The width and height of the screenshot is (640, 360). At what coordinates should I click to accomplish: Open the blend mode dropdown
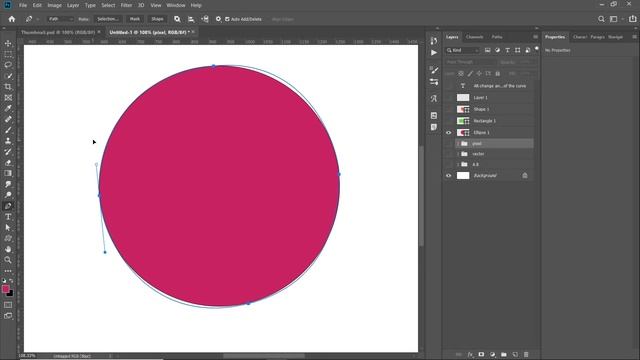pos(470,62)
